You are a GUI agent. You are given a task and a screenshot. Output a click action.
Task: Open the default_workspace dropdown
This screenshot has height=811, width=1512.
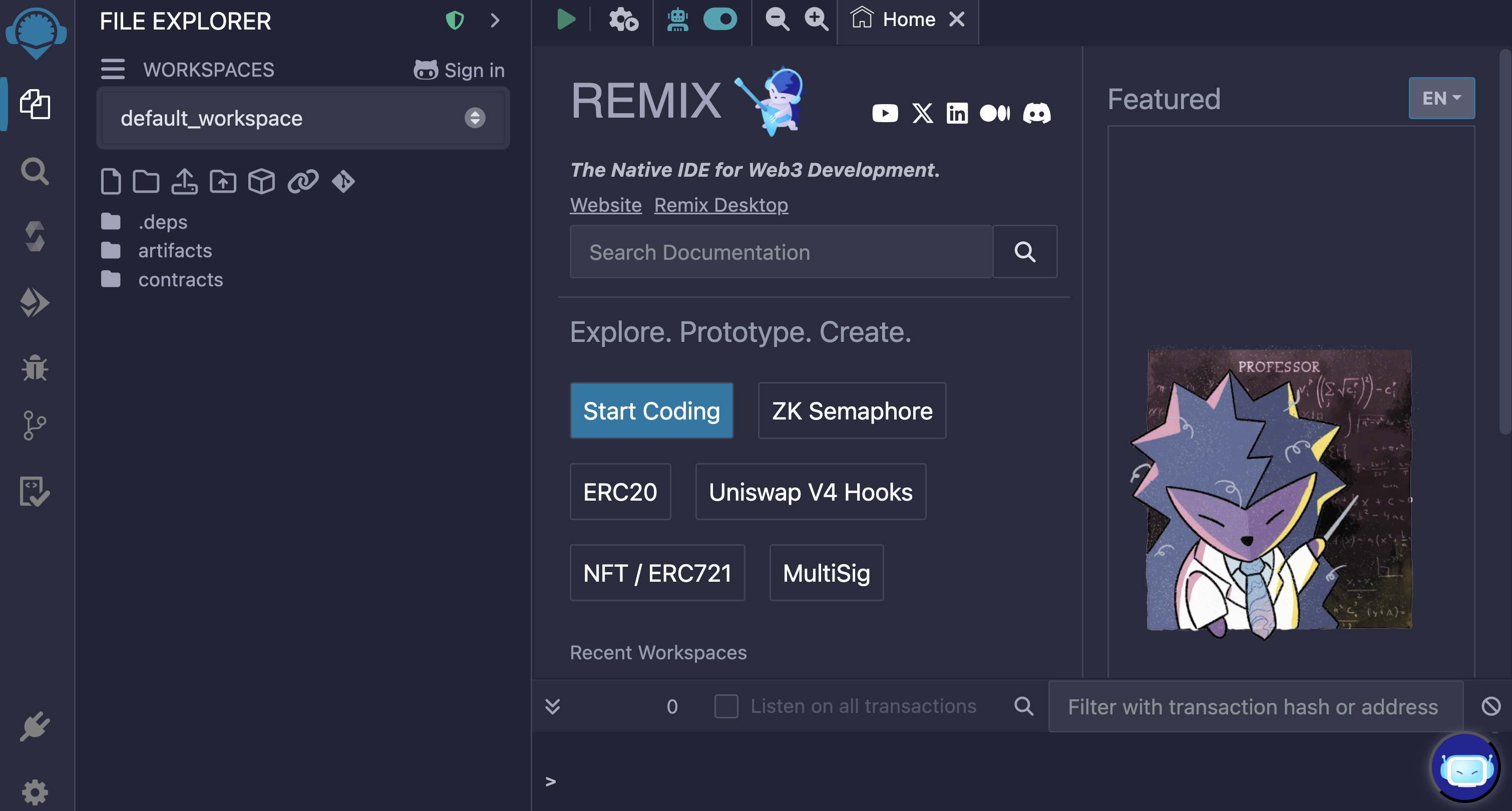pyautogui.click(x=303, y=118)
